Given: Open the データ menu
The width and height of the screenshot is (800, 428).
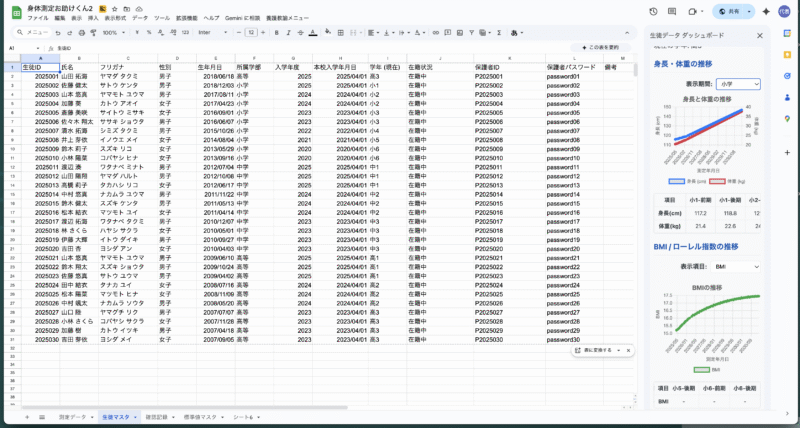Looking at the screenshot, I should click(139, 18).
